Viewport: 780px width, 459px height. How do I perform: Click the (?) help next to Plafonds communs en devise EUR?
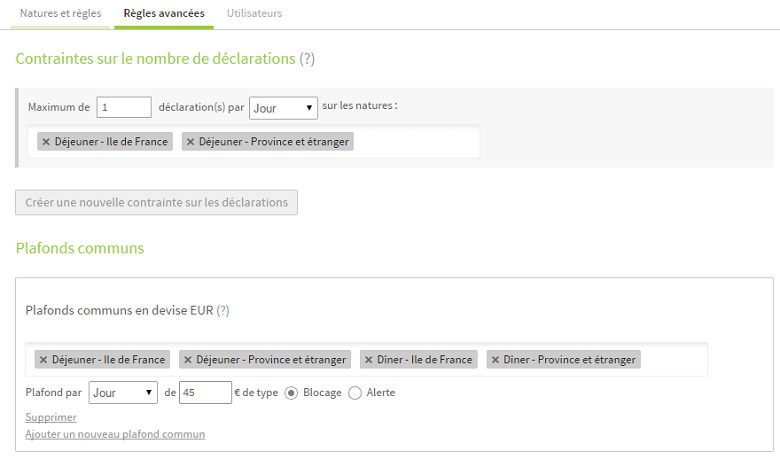(223, 310)
